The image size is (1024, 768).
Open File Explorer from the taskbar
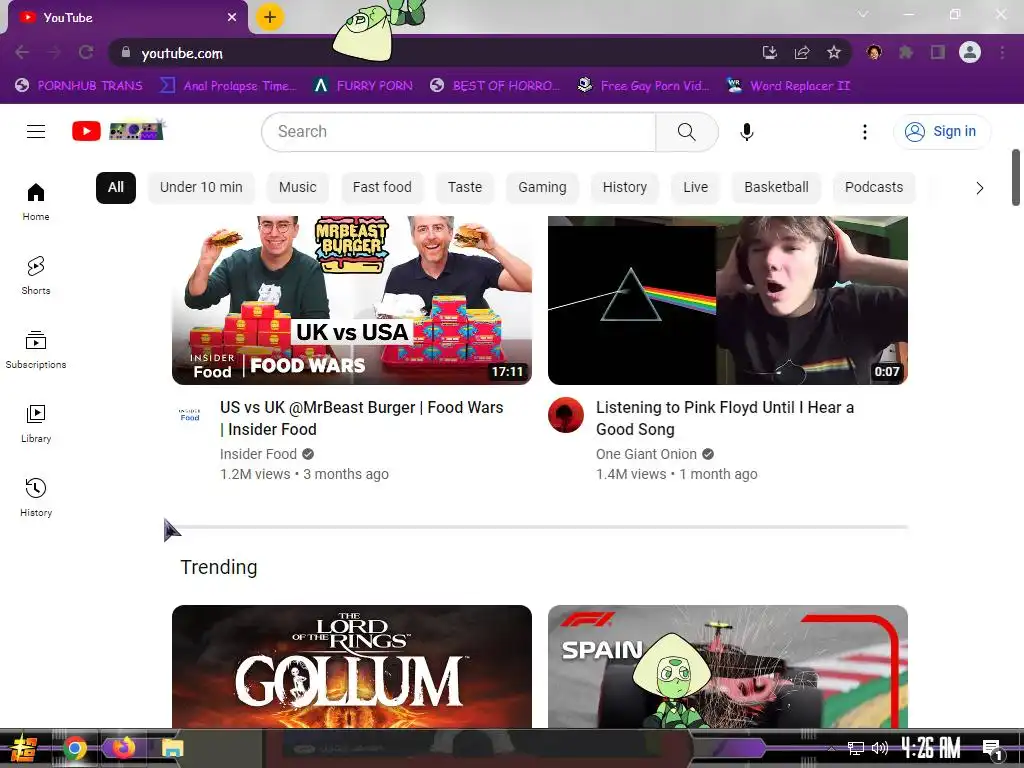pyautogui.click(x=172, y=748)
